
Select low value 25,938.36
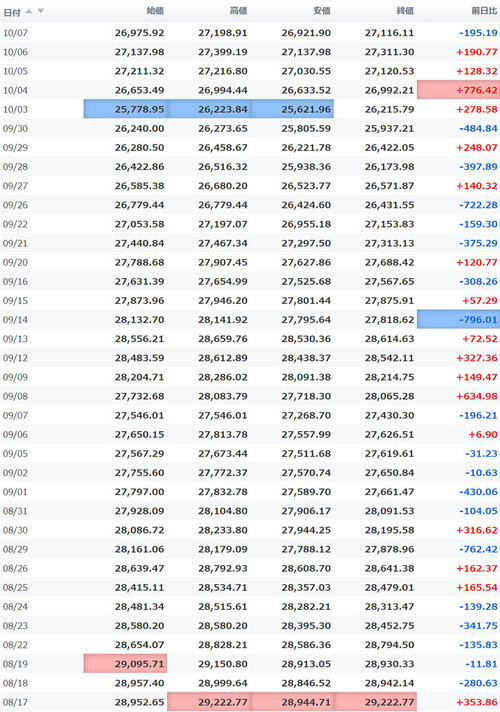(306, 167)
